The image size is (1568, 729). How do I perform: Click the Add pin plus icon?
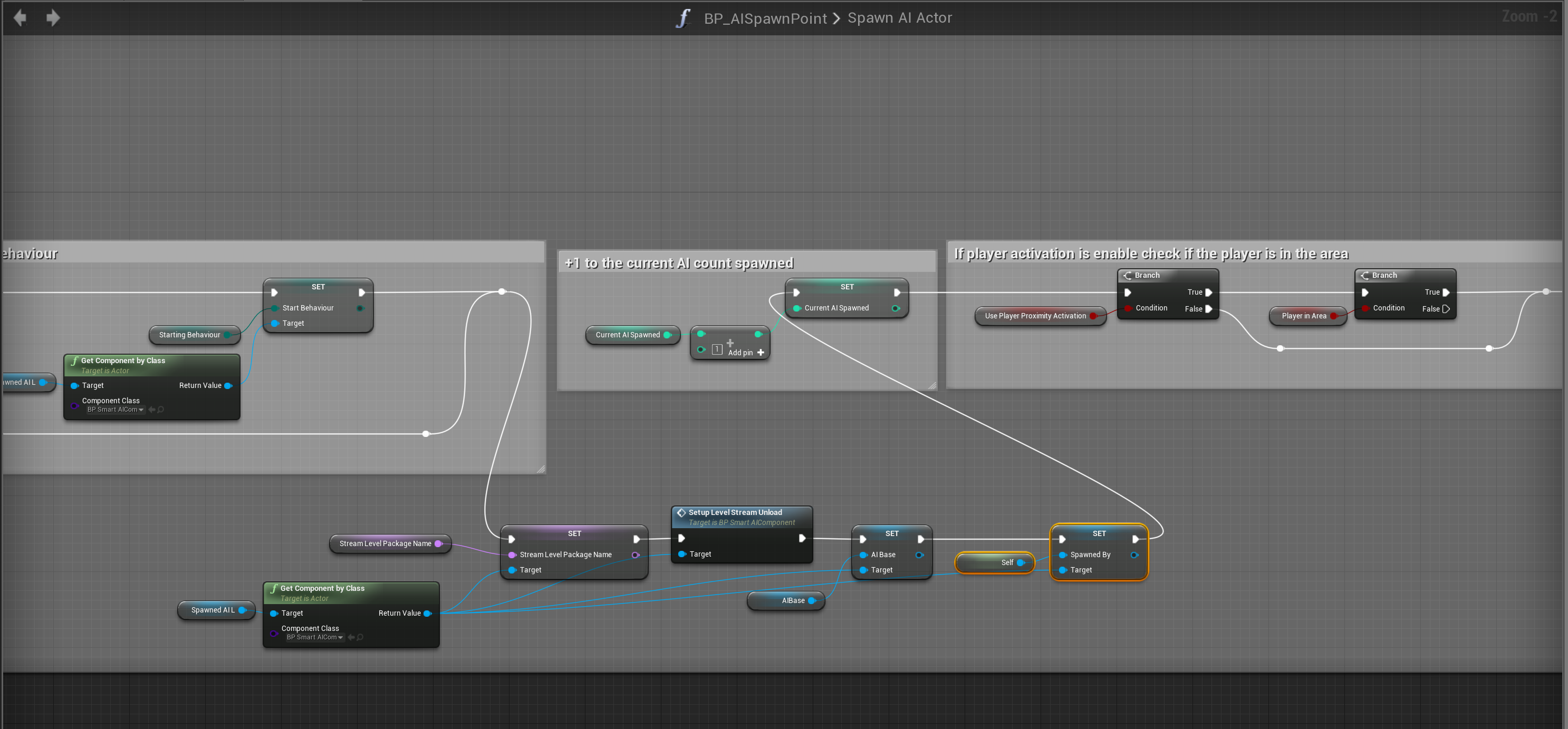[760, 352]
